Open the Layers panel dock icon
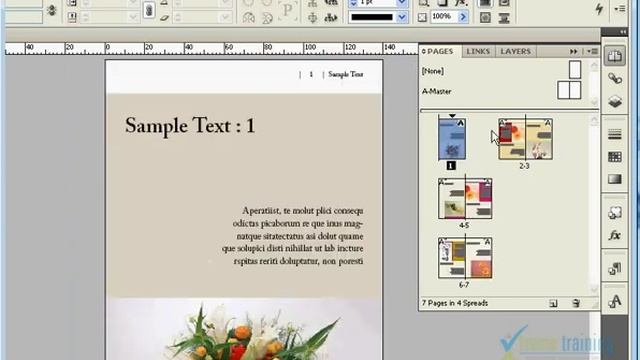Viewport: 640px width, 360px height. 615,101
